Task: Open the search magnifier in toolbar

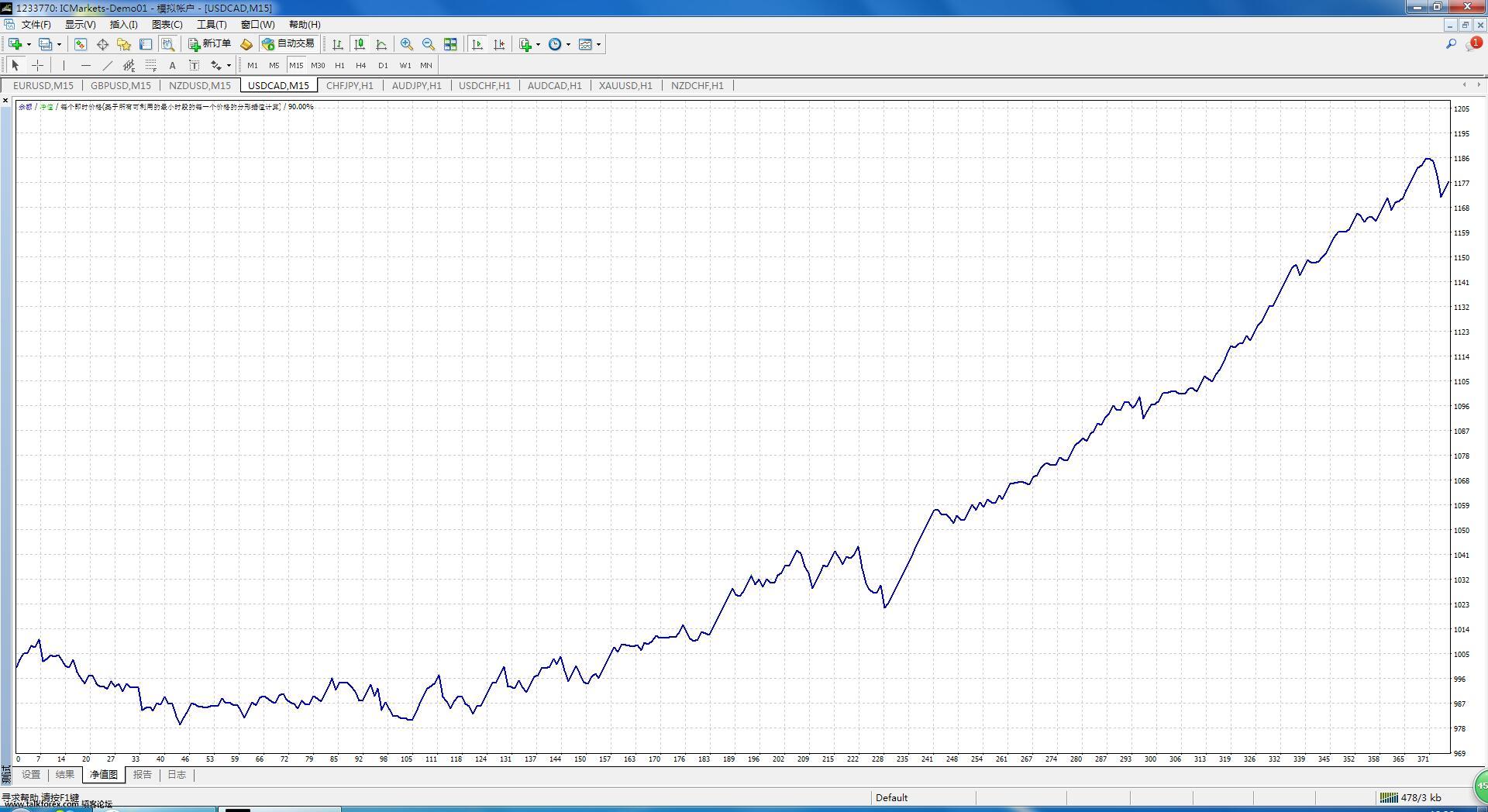Action: coord(1451,44)
